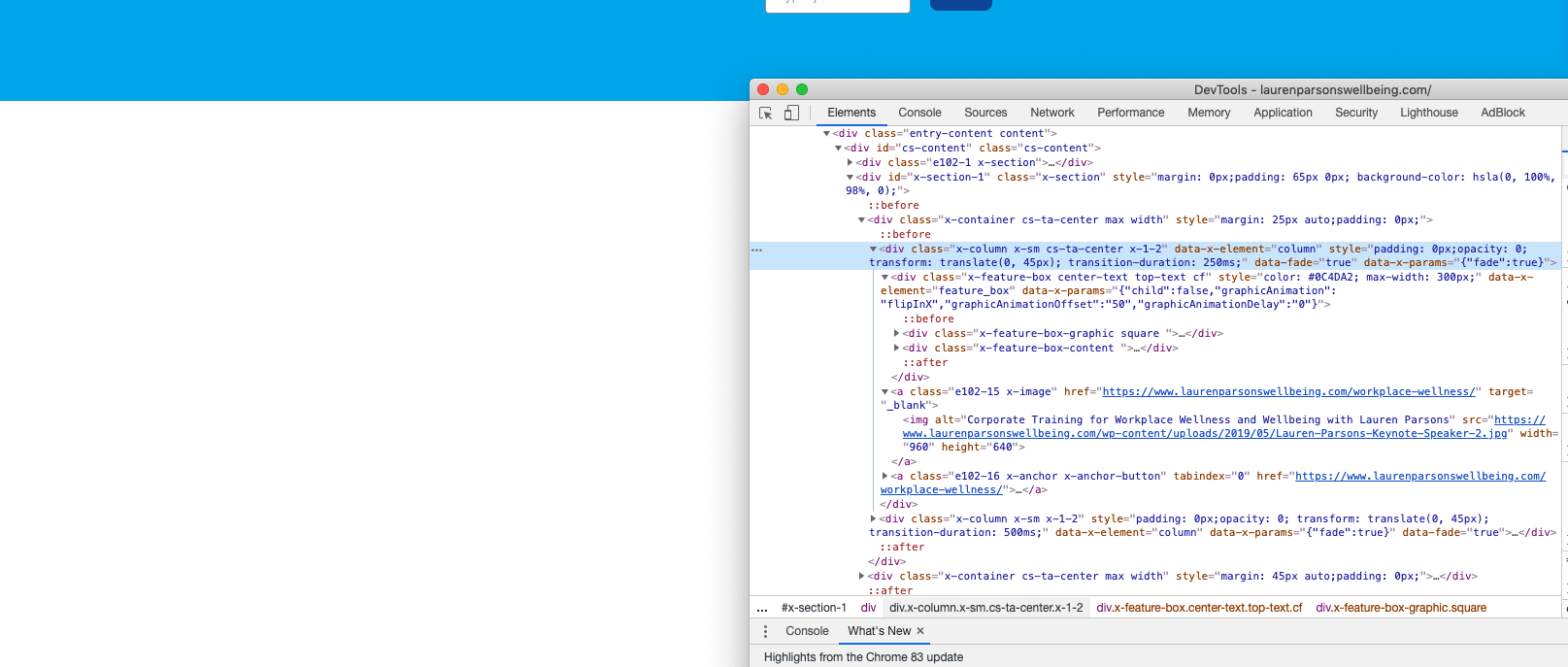The width and height of the screenshot is (1568, 667).
Task: Toggle the device toolbar icon
Action: (791, 113)
